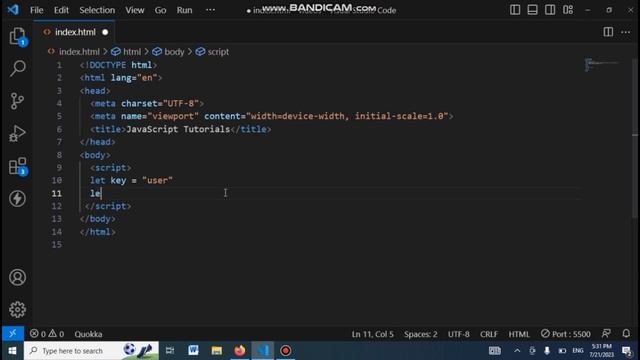Click the code minimap
Viewport: 640px width, 360px height.
(x=602, y=65)
